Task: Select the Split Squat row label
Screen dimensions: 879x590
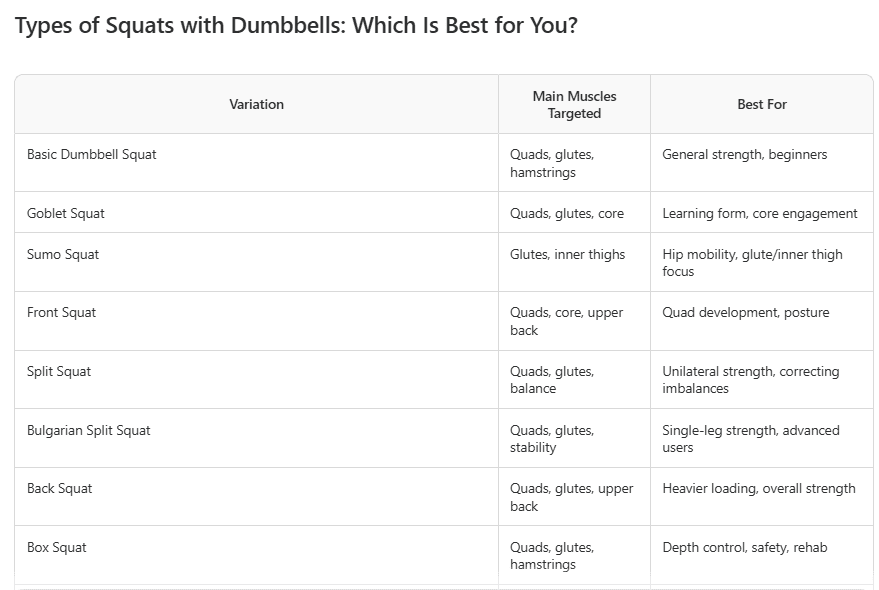Action: pyautogui.click(x=59, y=371)
